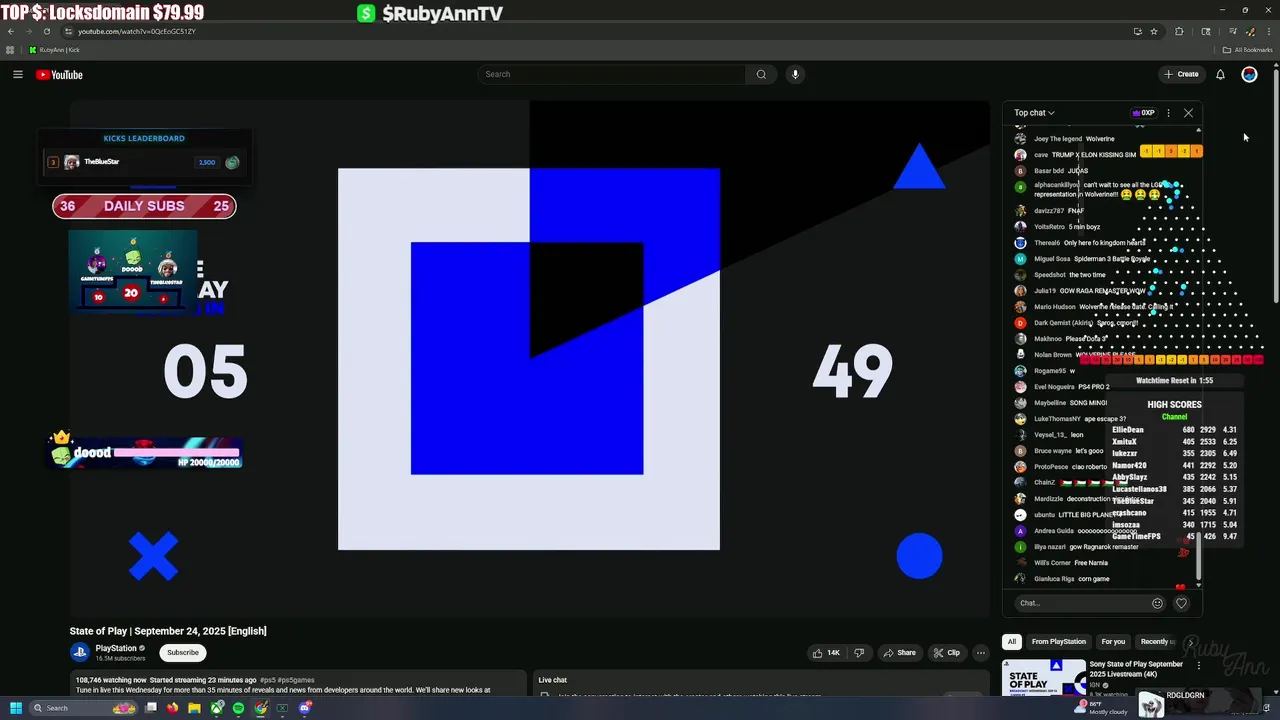Open the YouTube account avatar menu
The image size is (1280, 720).
pos(1249,74)
